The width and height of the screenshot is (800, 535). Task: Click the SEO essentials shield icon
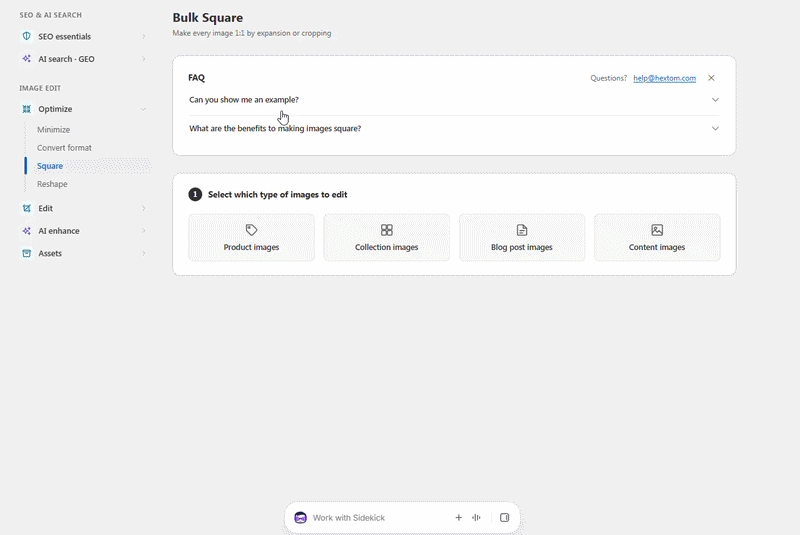(27, 36)
